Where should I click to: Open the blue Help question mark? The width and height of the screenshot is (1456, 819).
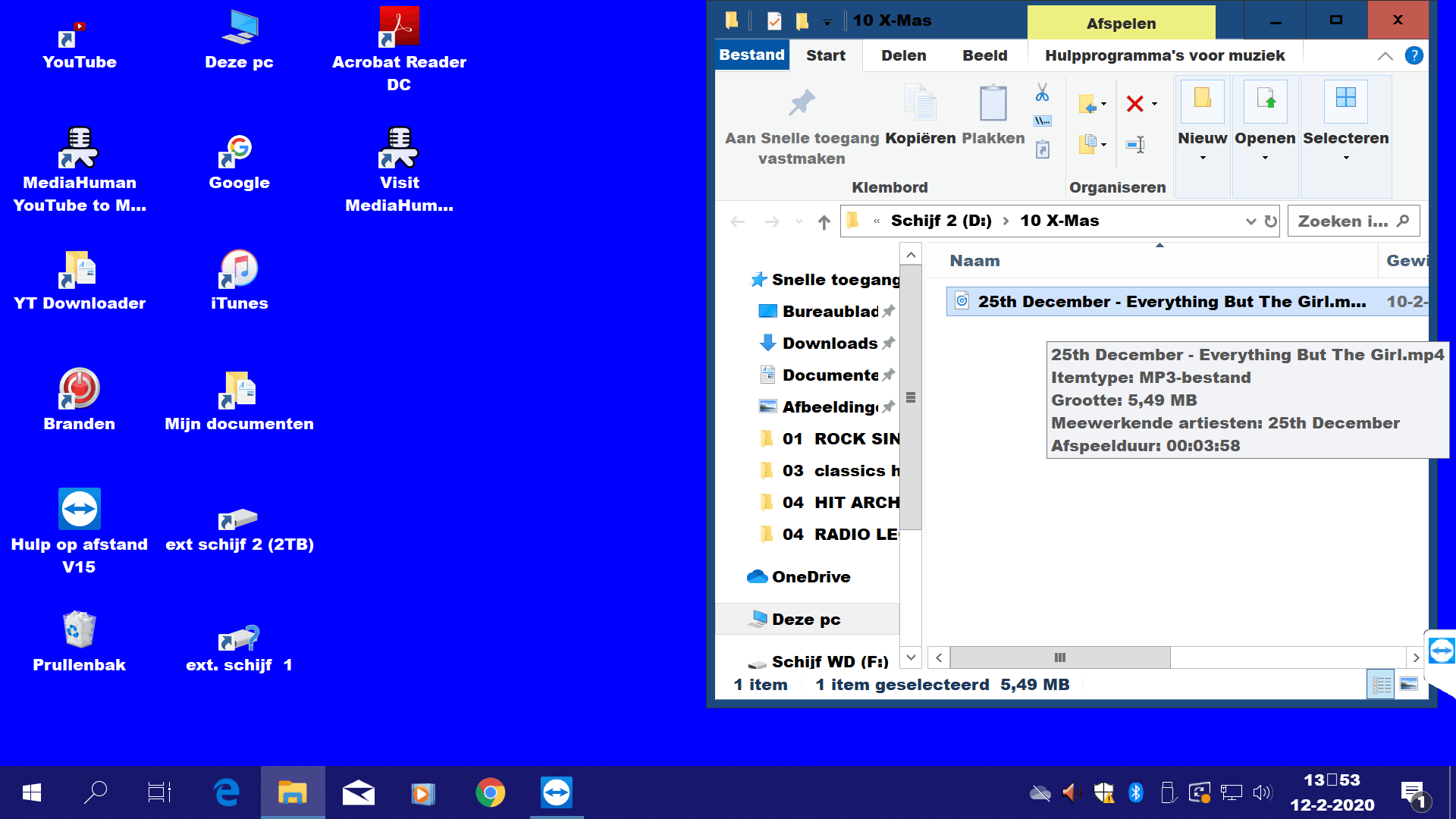pos(1414,55)
